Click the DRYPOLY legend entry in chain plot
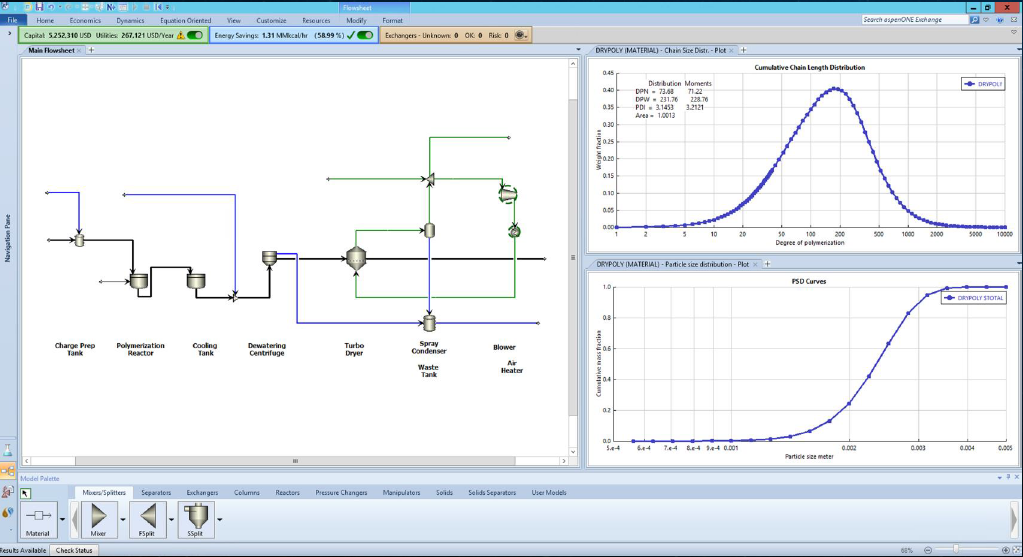 [x=983, y=83]
